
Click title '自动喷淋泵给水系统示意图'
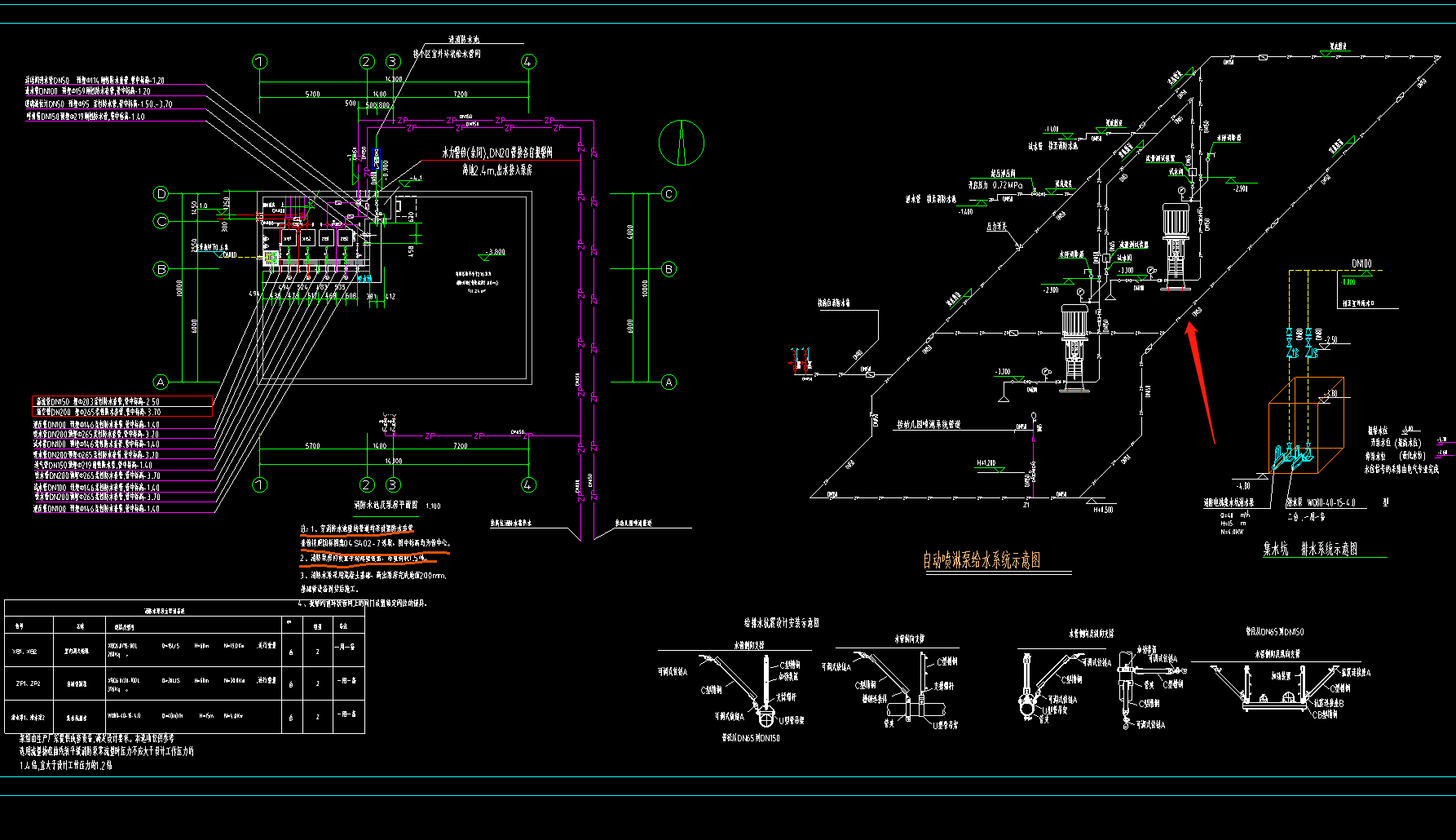coord(982,560)
